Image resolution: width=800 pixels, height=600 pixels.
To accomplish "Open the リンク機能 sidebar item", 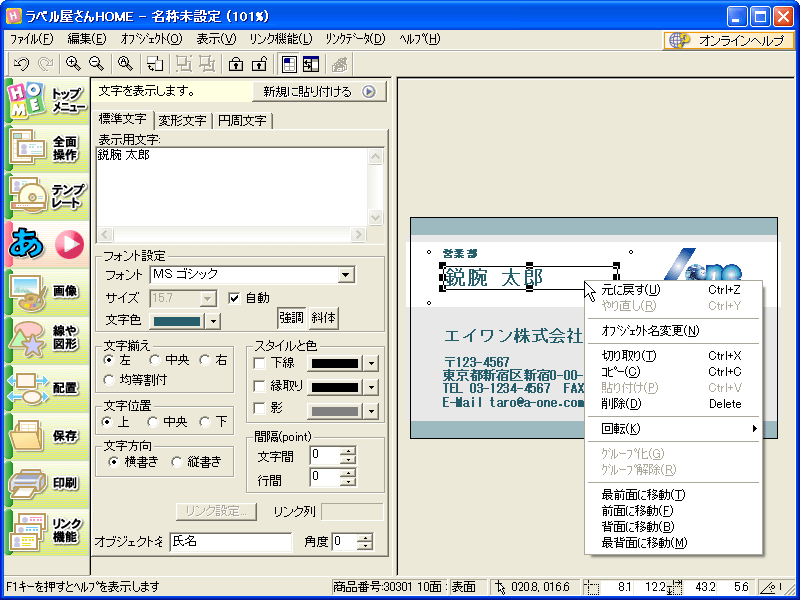I will pos(47,531).
